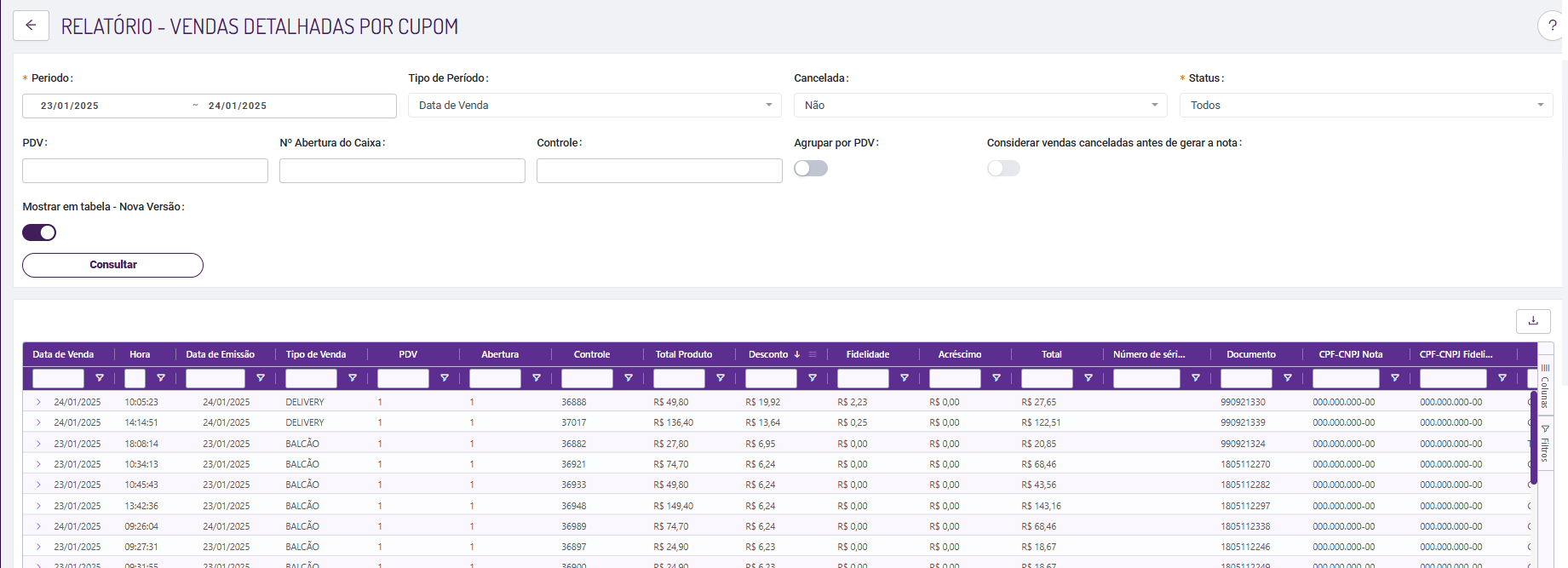The width and height of the screenshot is (1568, 568).
Task: Open filter icon for CPF-CNPJ Nota column
Action: (x=1395, y=378)
